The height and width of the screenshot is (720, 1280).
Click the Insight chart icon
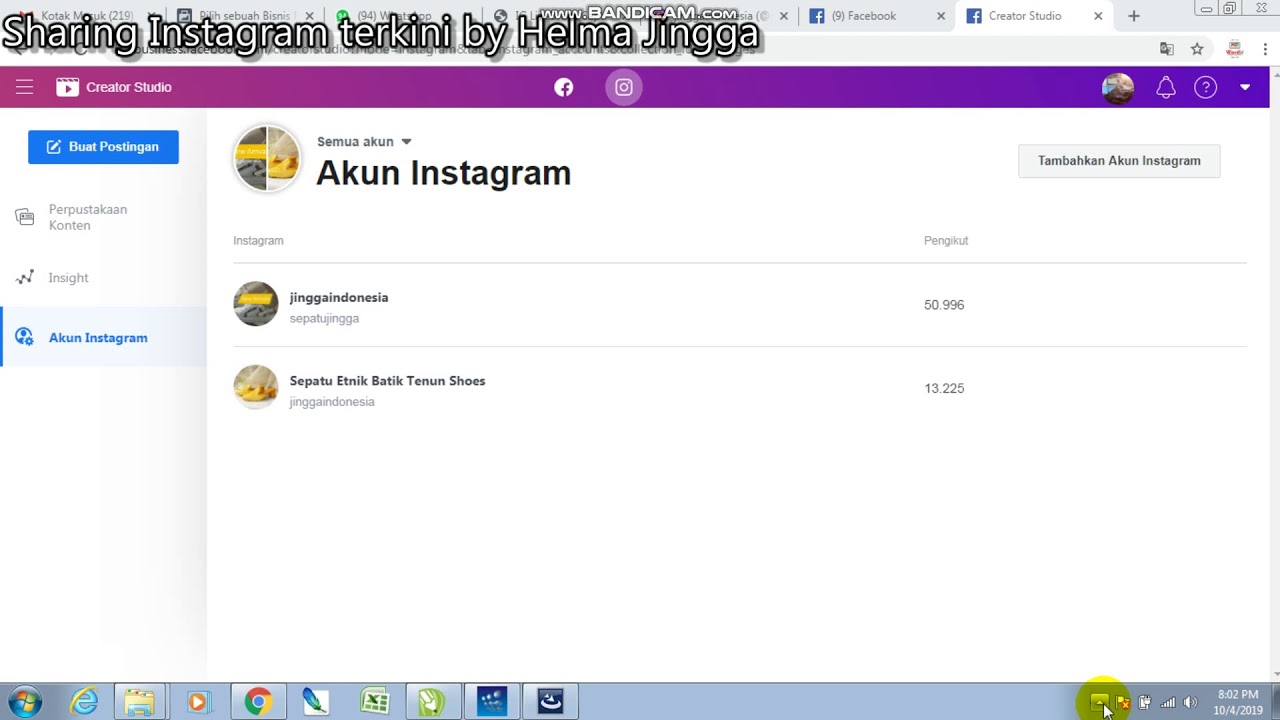25,277
